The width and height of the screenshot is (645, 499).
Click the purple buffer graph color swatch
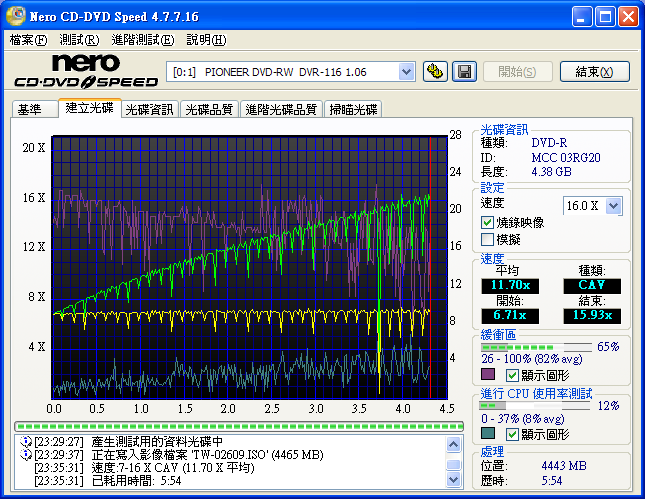(488, 375)
